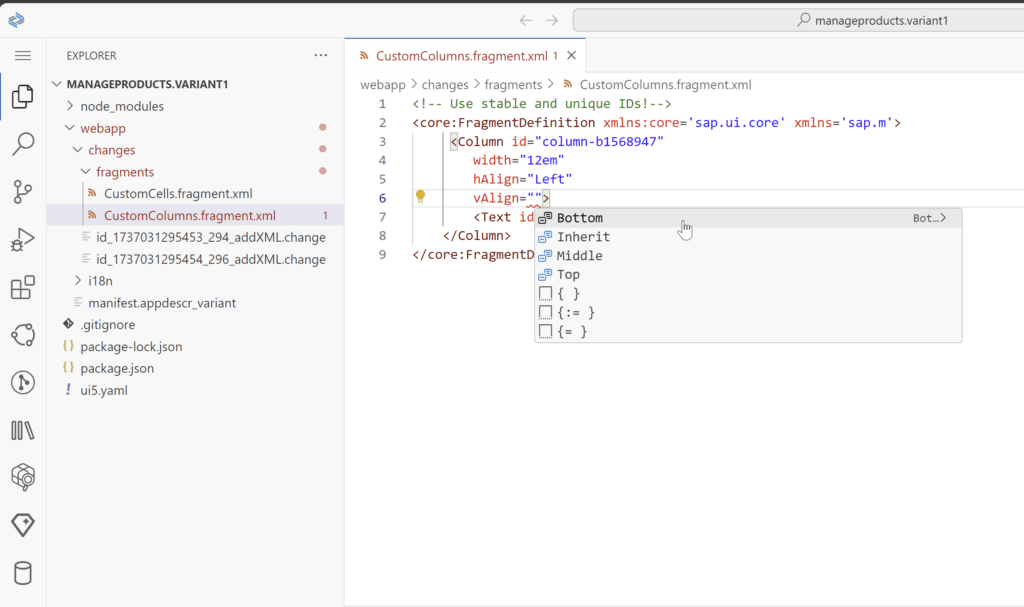Expand the i18n folder

[x=78, y=280]
